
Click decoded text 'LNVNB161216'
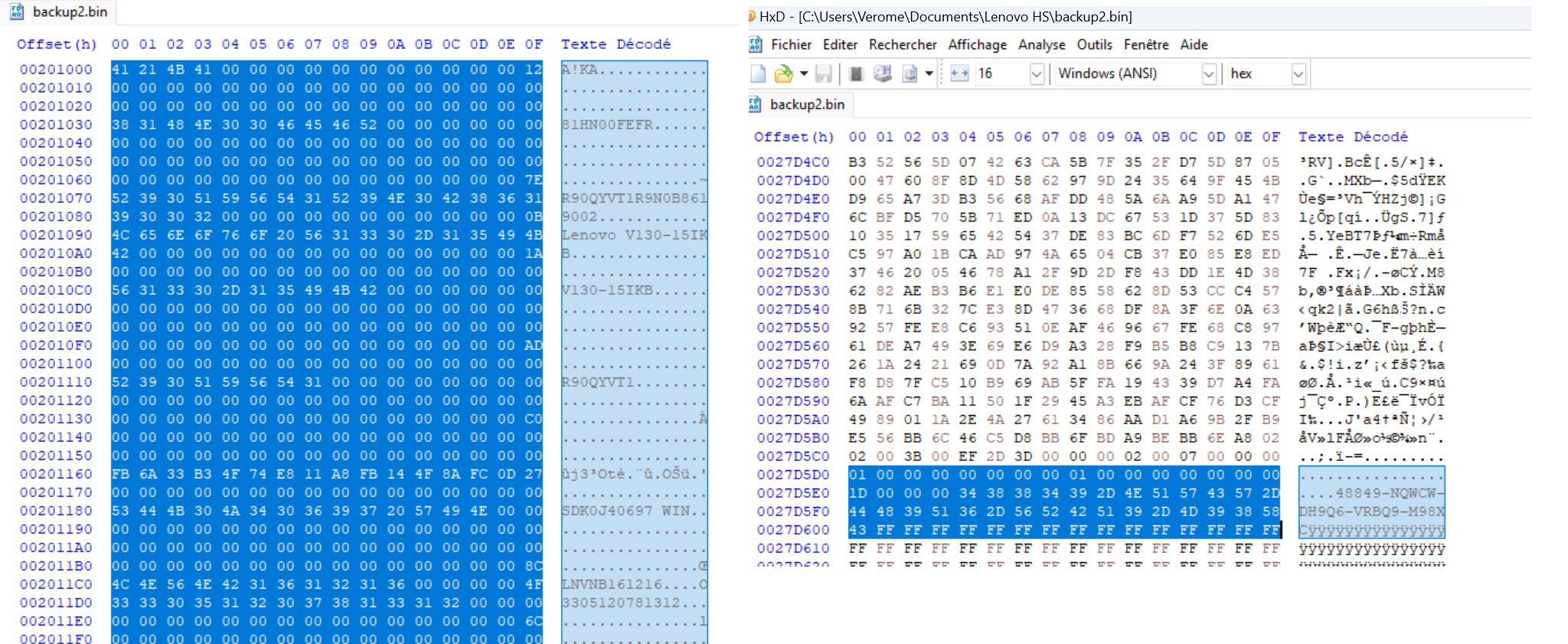tap(612, 584)
